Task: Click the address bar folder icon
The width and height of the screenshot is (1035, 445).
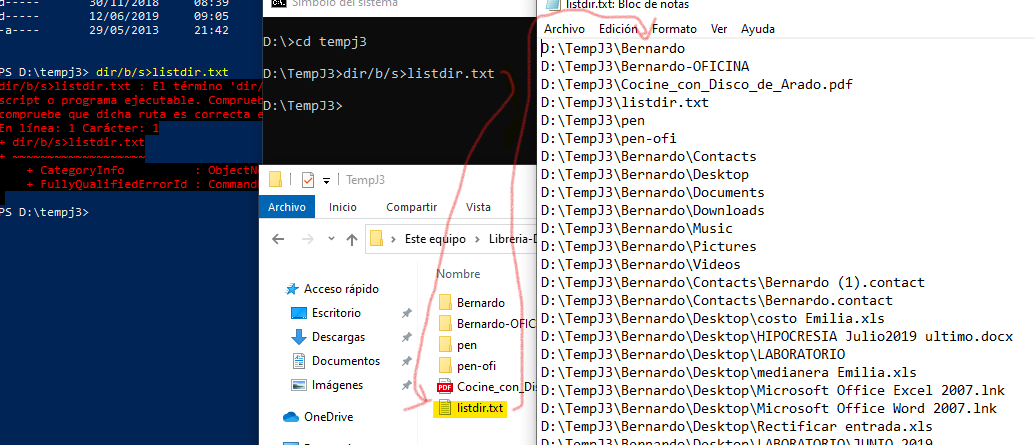Action: [377, 238]
